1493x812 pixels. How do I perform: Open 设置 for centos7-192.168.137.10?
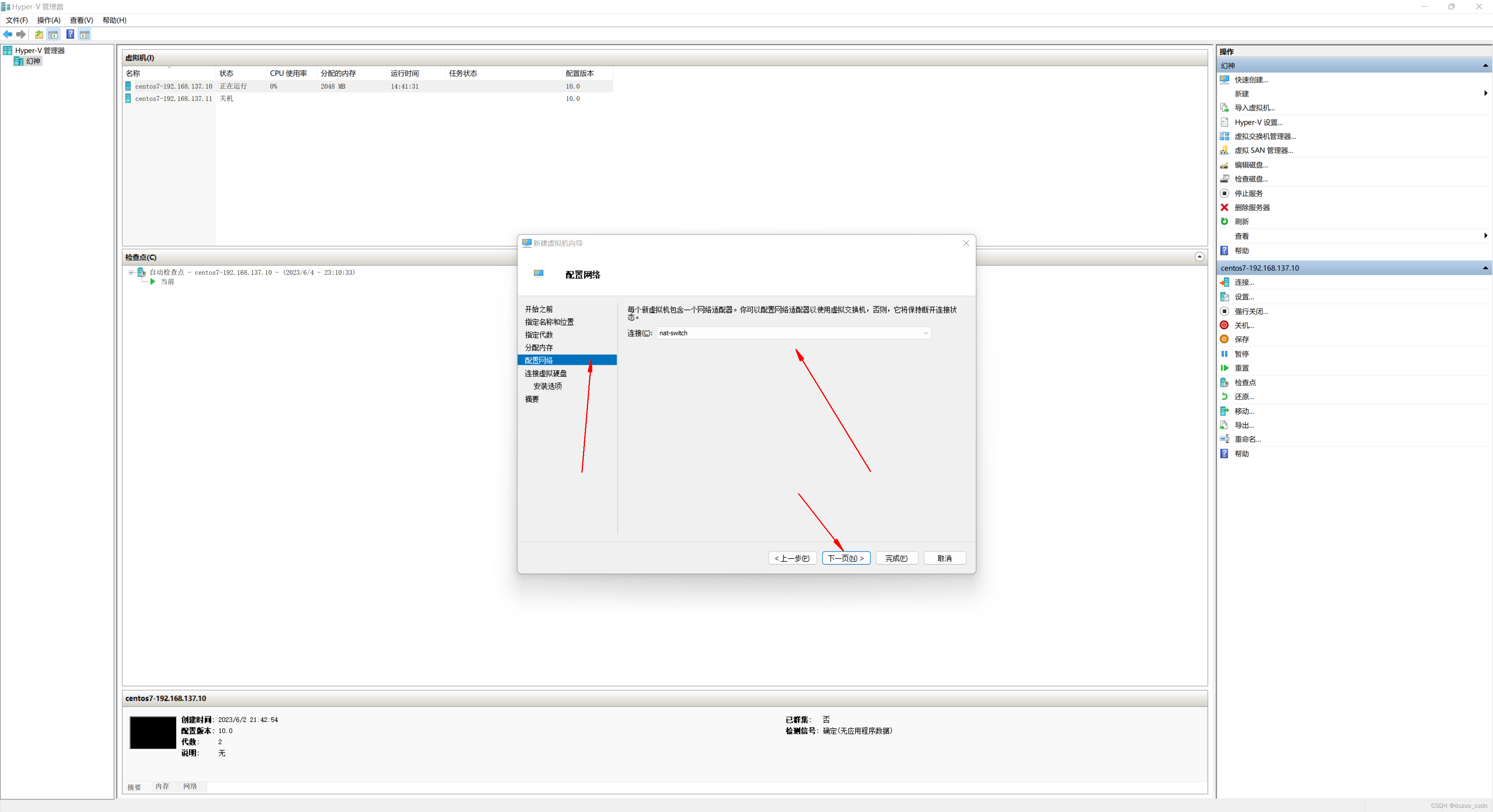pyautogui.click(x=1244, y=297)
